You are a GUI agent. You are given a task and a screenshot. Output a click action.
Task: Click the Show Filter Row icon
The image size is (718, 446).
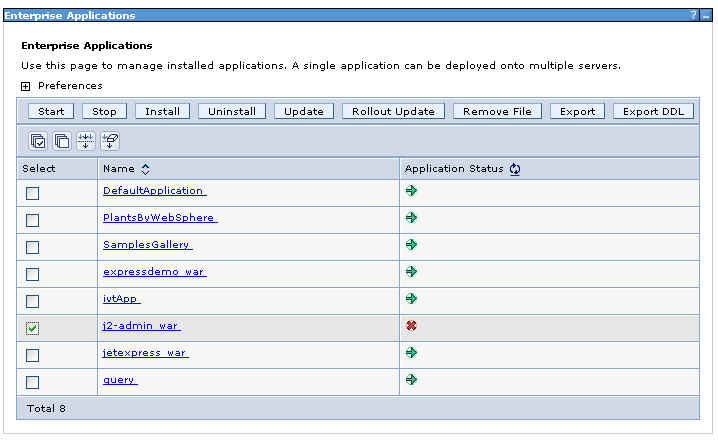86,141
